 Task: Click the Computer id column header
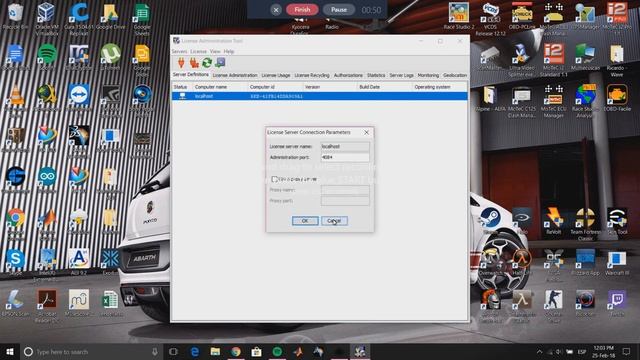[x=275, y=87]
